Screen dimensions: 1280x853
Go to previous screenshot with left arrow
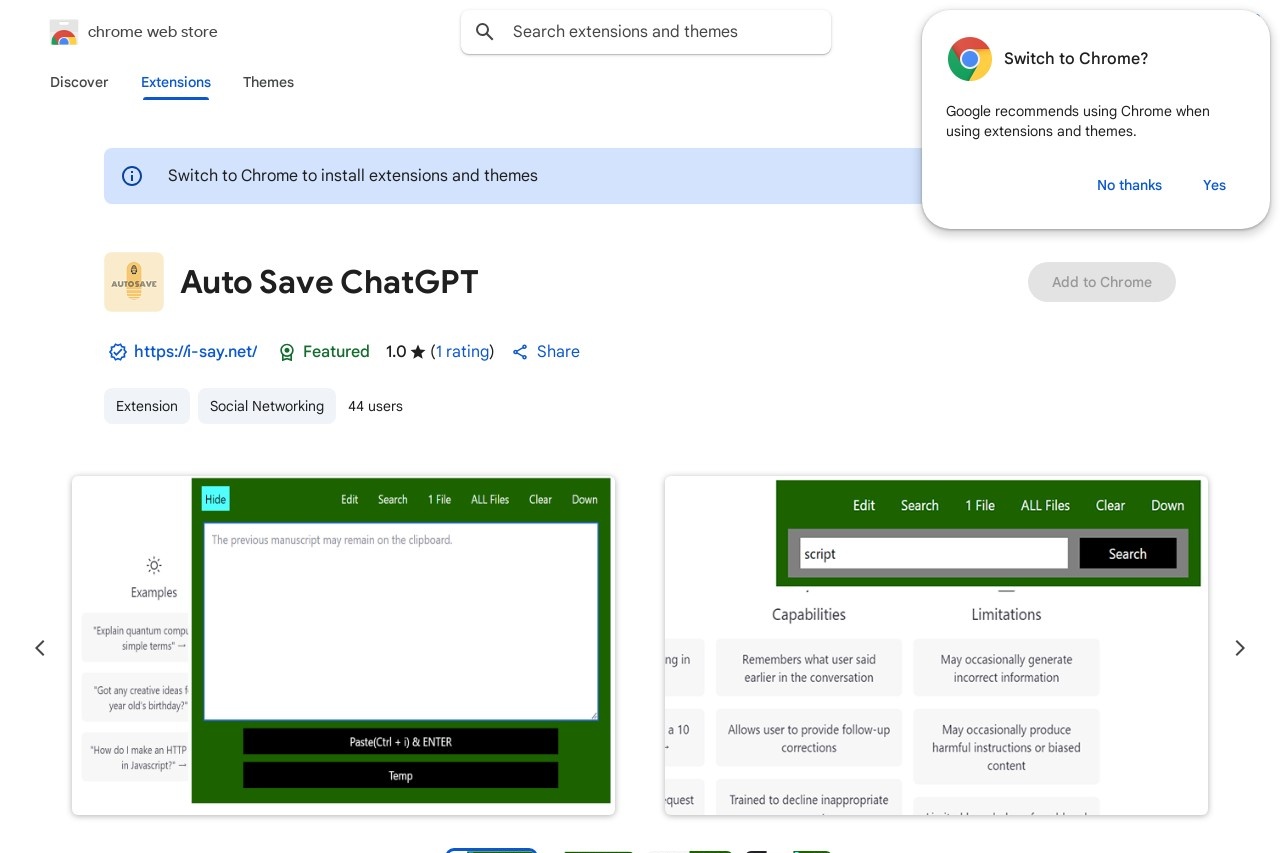40,648
